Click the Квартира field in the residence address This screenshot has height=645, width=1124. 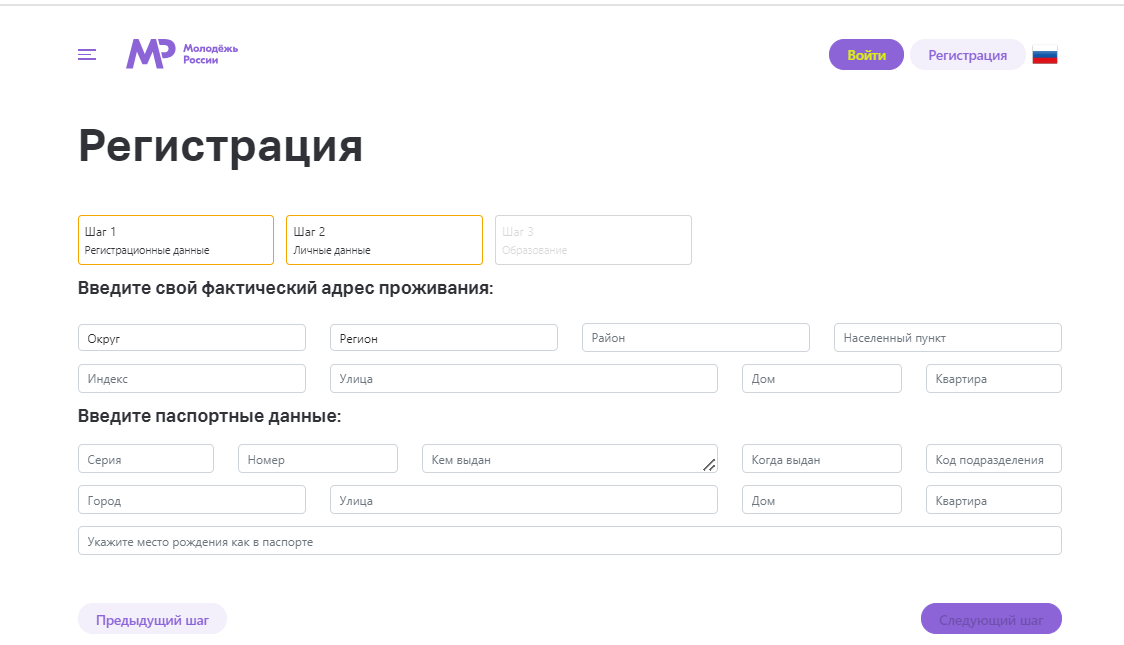994,378
